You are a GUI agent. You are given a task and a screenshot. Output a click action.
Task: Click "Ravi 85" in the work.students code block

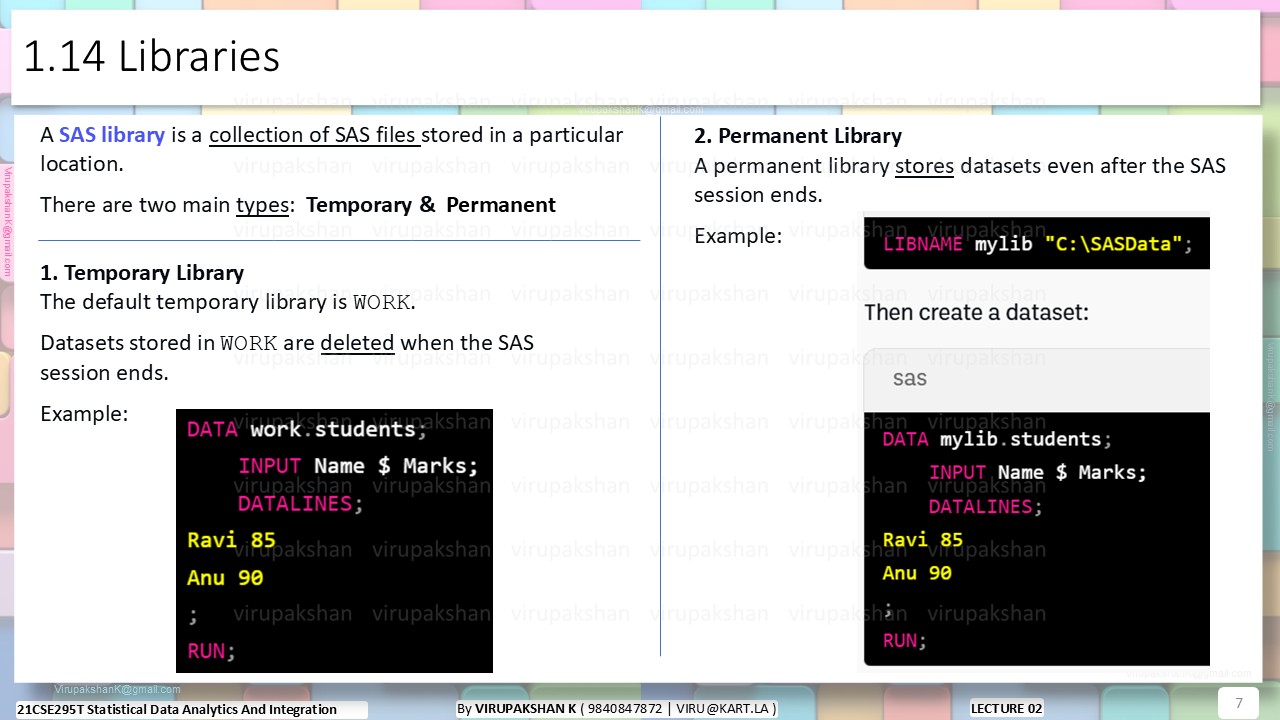point(231,540)
